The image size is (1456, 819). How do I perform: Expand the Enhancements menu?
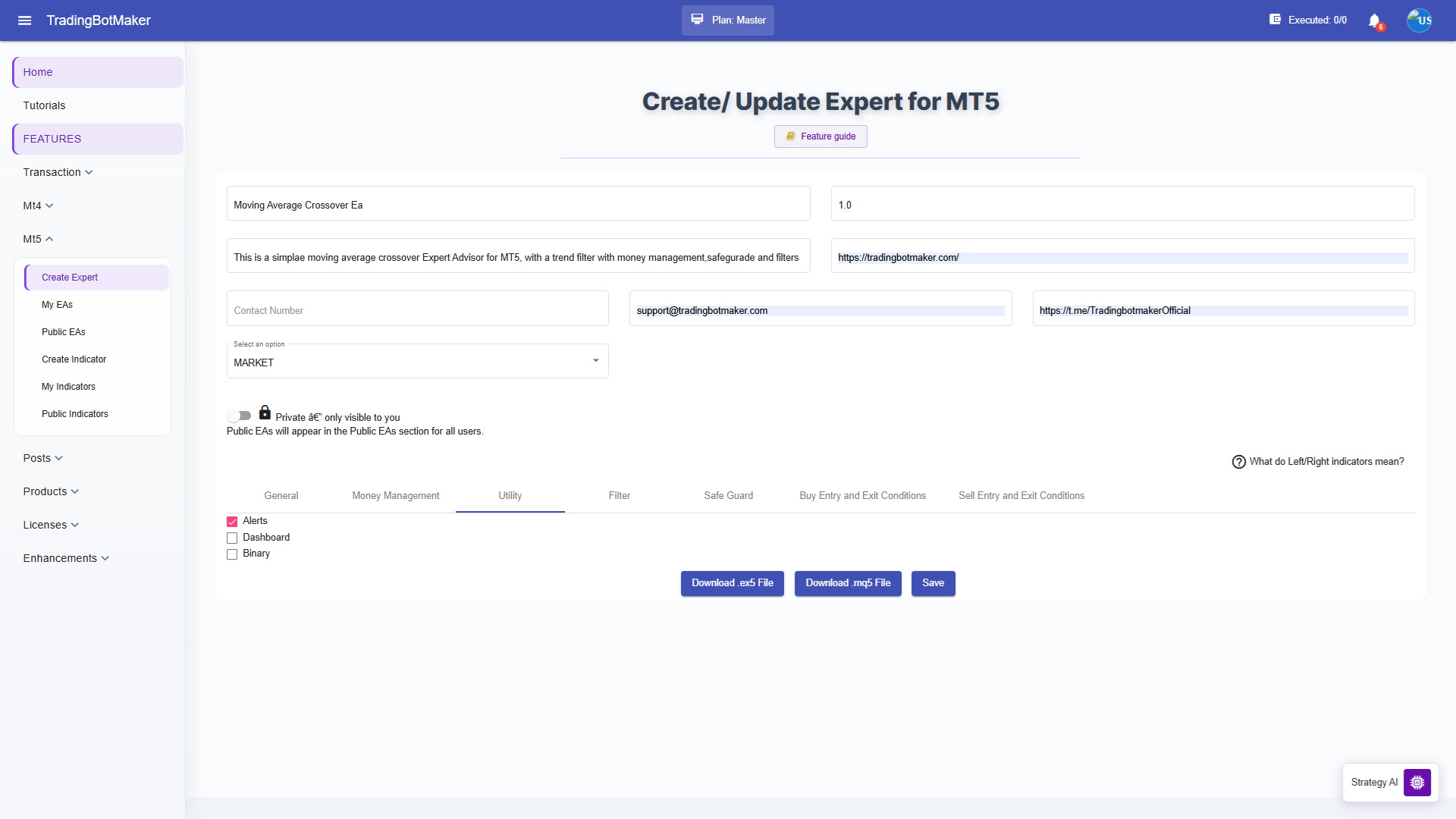66,558
